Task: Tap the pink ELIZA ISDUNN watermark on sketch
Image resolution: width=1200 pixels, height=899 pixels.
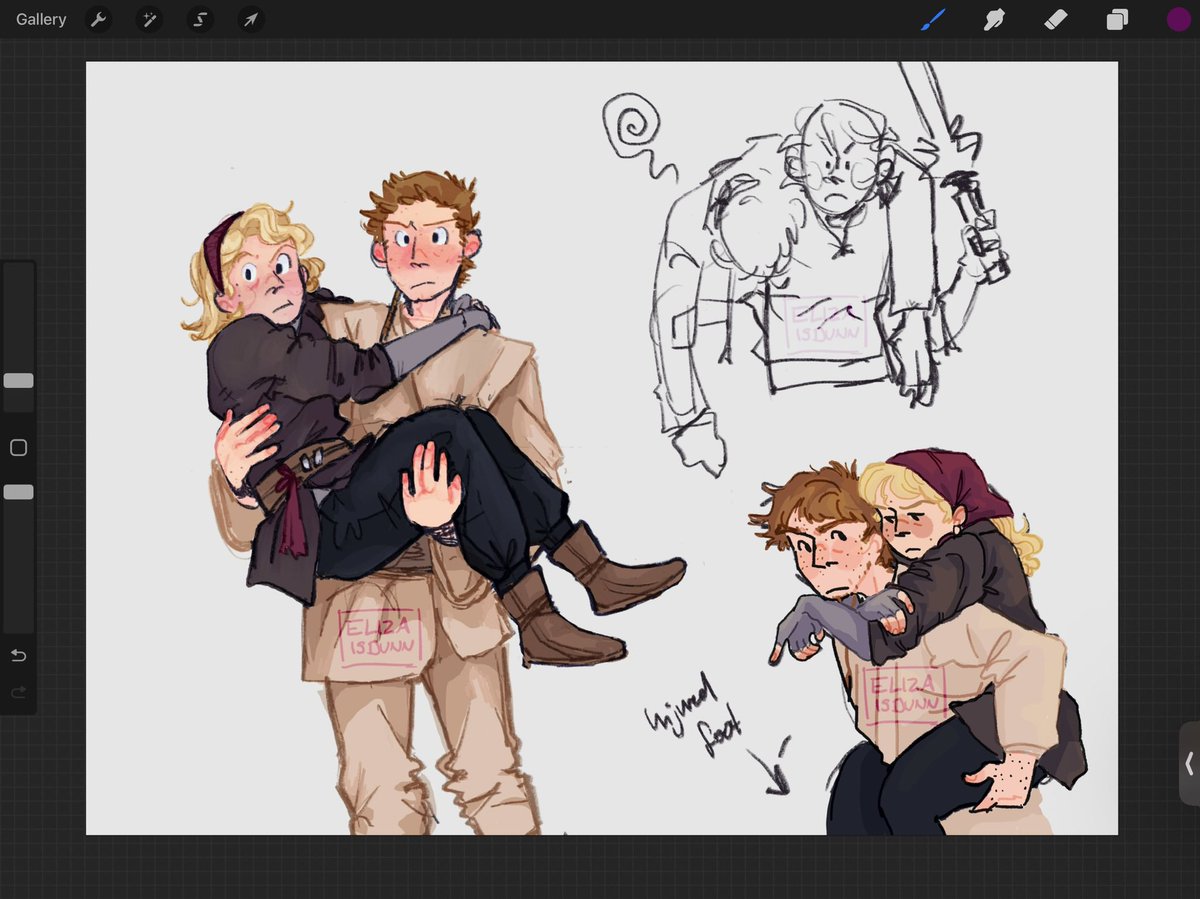Action: pyautogui.click(x=827, y=324)
